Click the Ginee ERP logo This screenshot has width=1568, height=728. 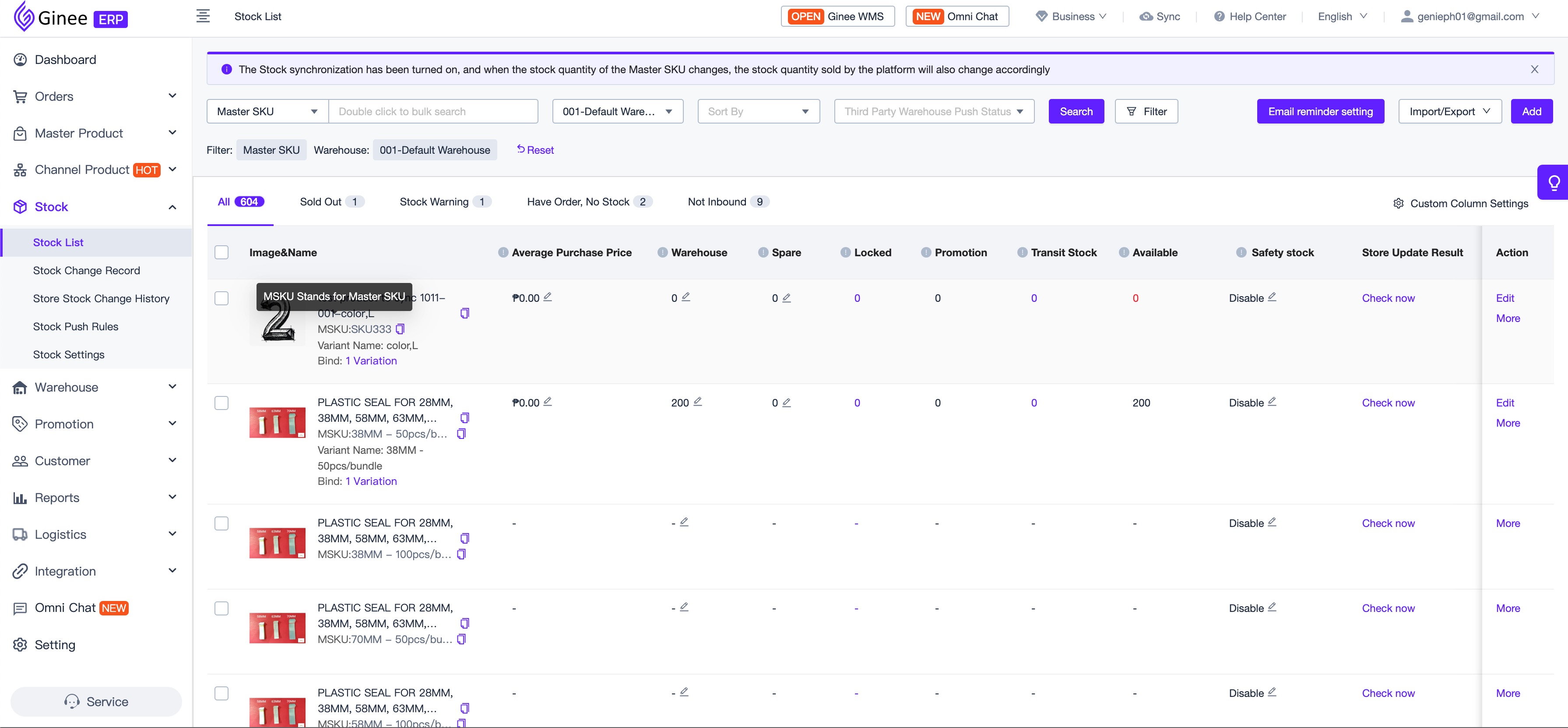pos(70,17)
